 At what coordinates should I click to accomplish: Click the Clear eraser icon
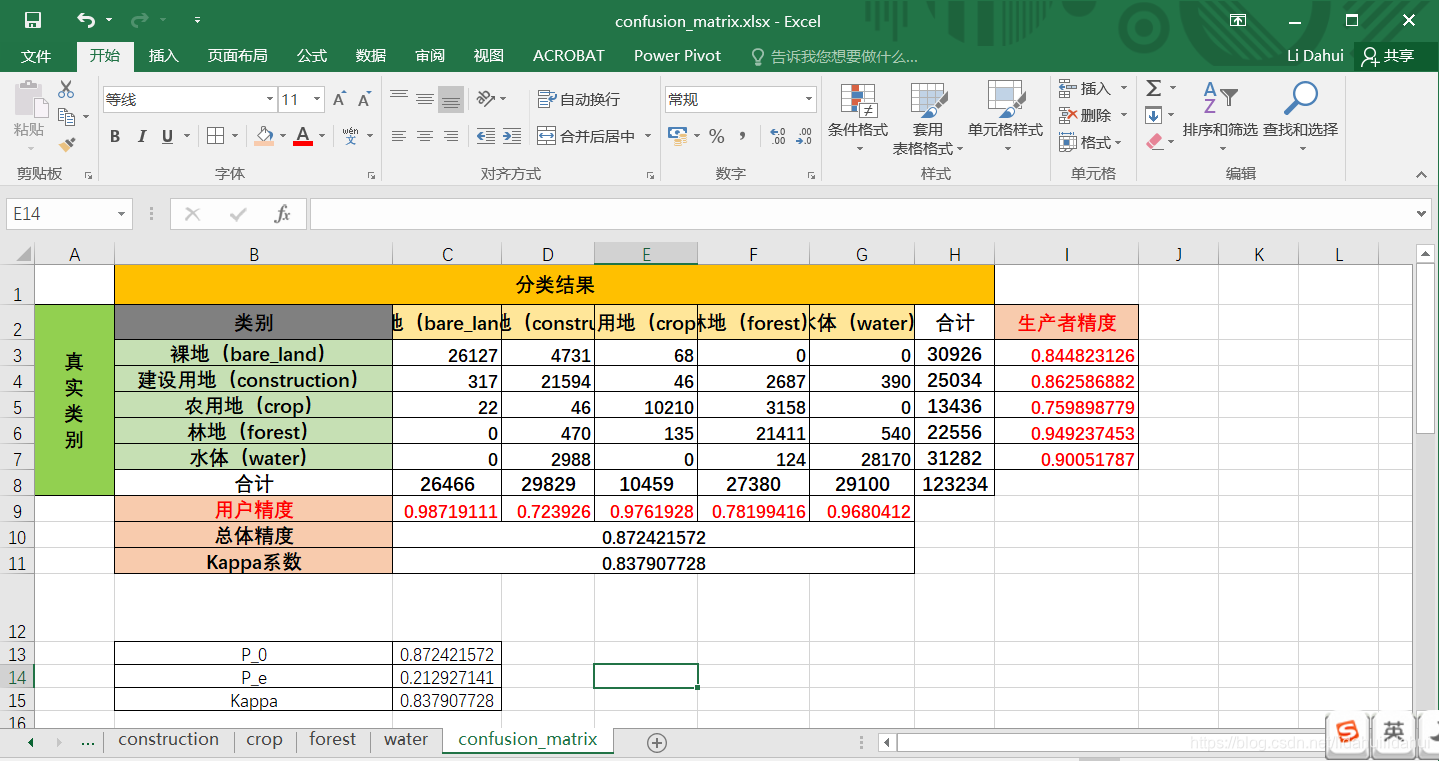pos(1154,142)
